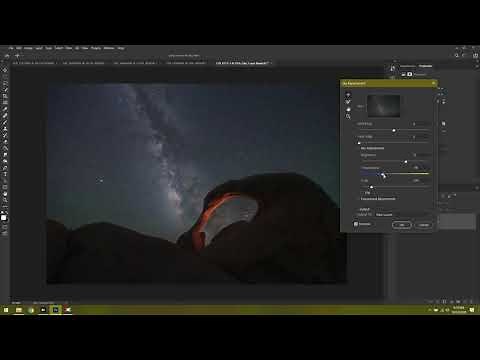
Task: Select the Brush tool in main toolbar
Action: point(5,122)
